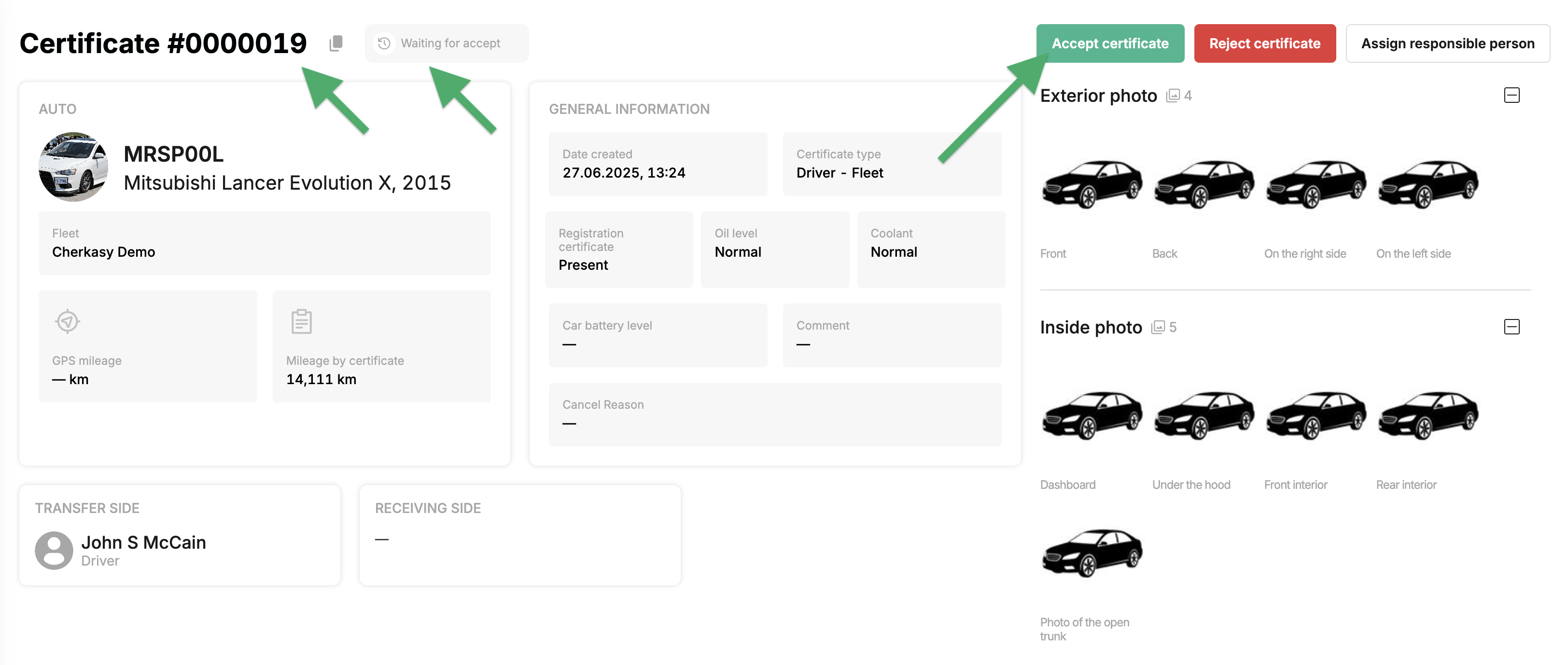
Task: Click the TRANSFER SIDE heading
Action: pos(87,508)
